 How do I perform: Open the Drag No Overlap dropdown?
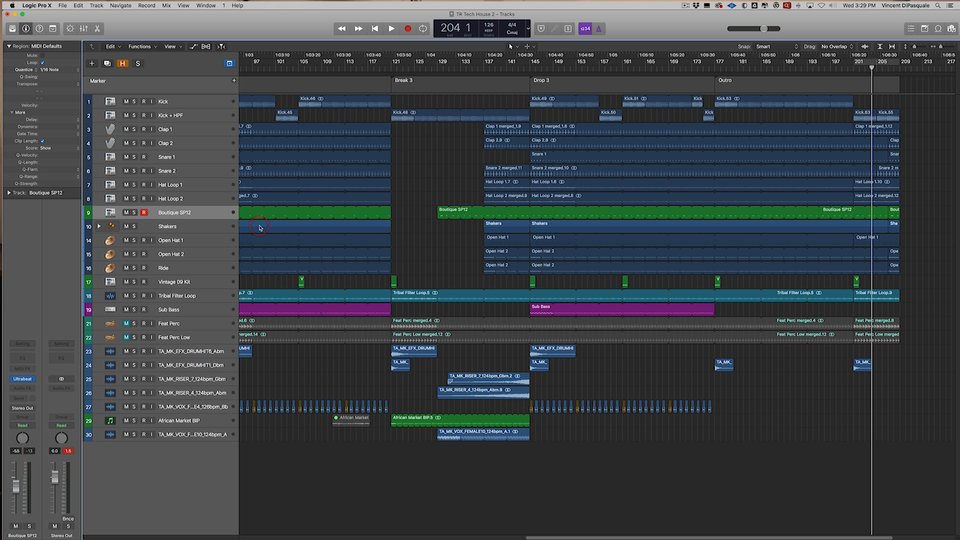[837, 47]
